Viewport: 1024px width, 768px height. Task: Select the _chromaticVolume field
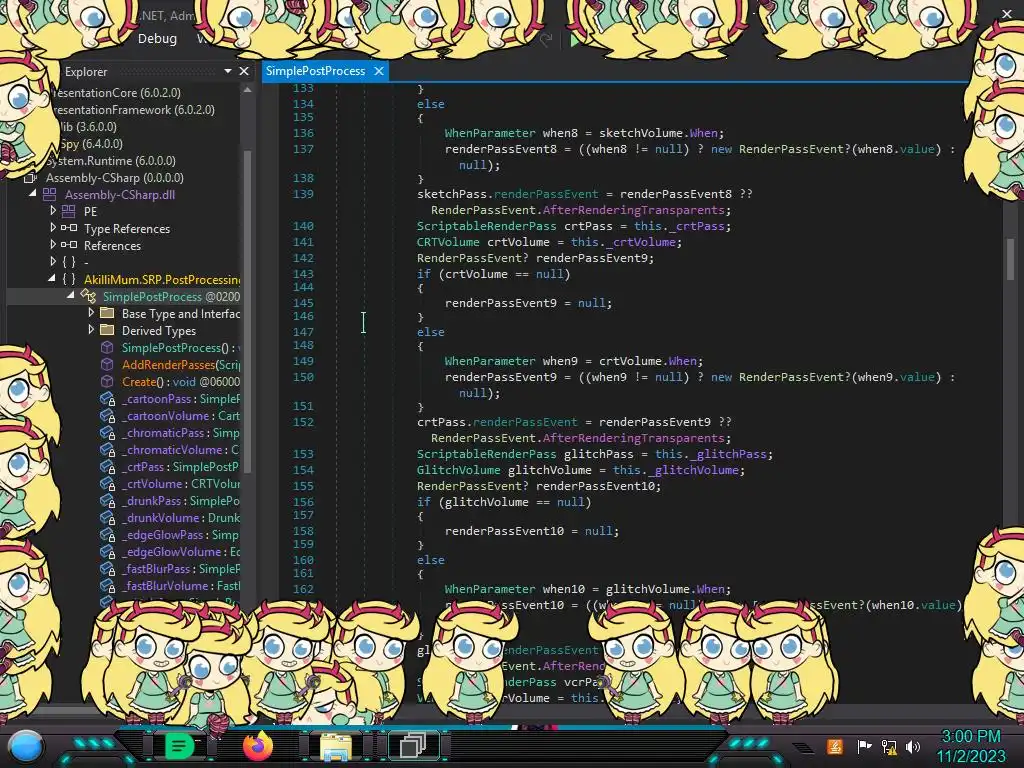pyautogui.click(x=181, y=449)
